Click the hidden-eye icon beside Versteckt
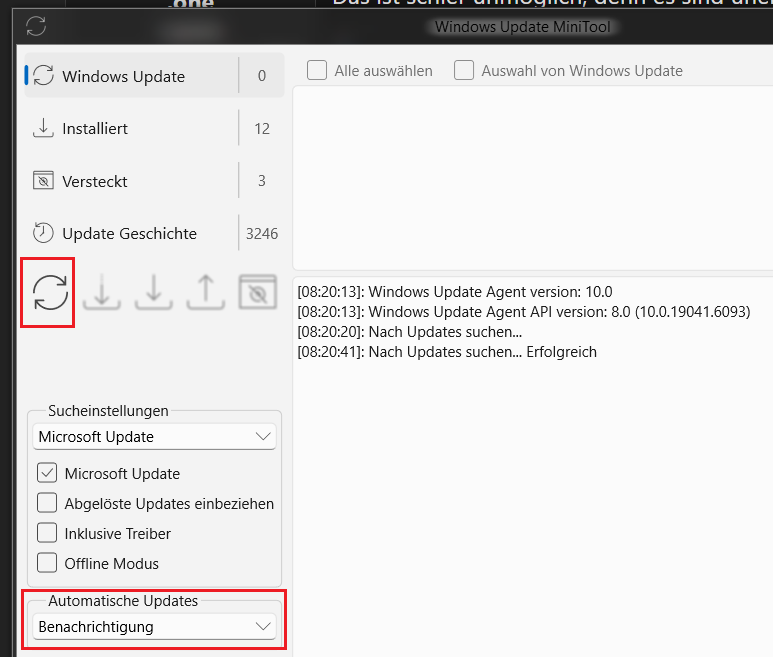 pyautogui.click(x=43, y=181)
